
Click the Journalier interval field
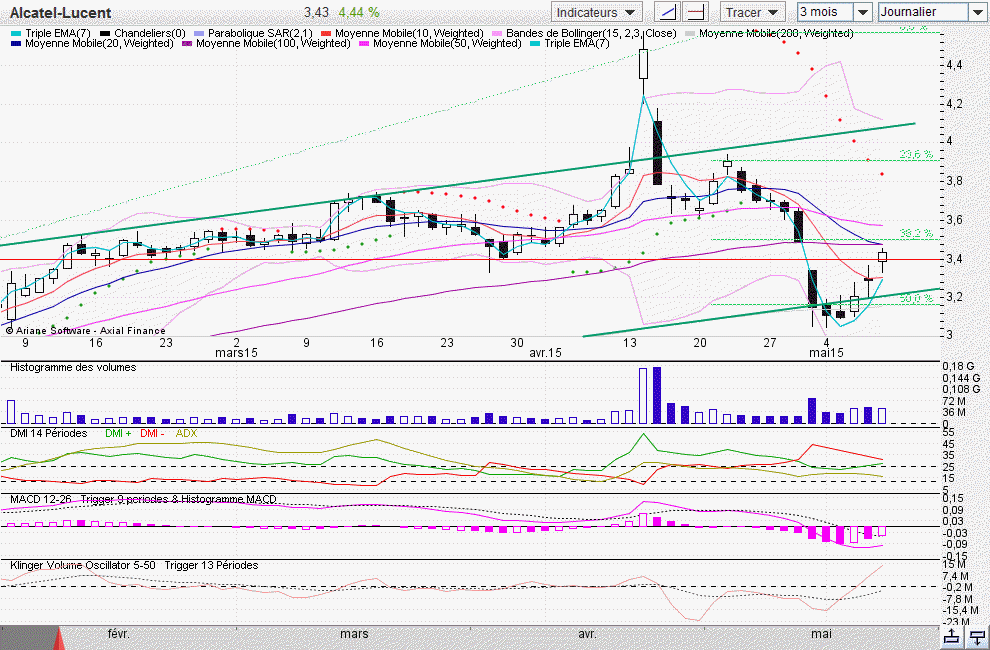(x=923, y=12)
